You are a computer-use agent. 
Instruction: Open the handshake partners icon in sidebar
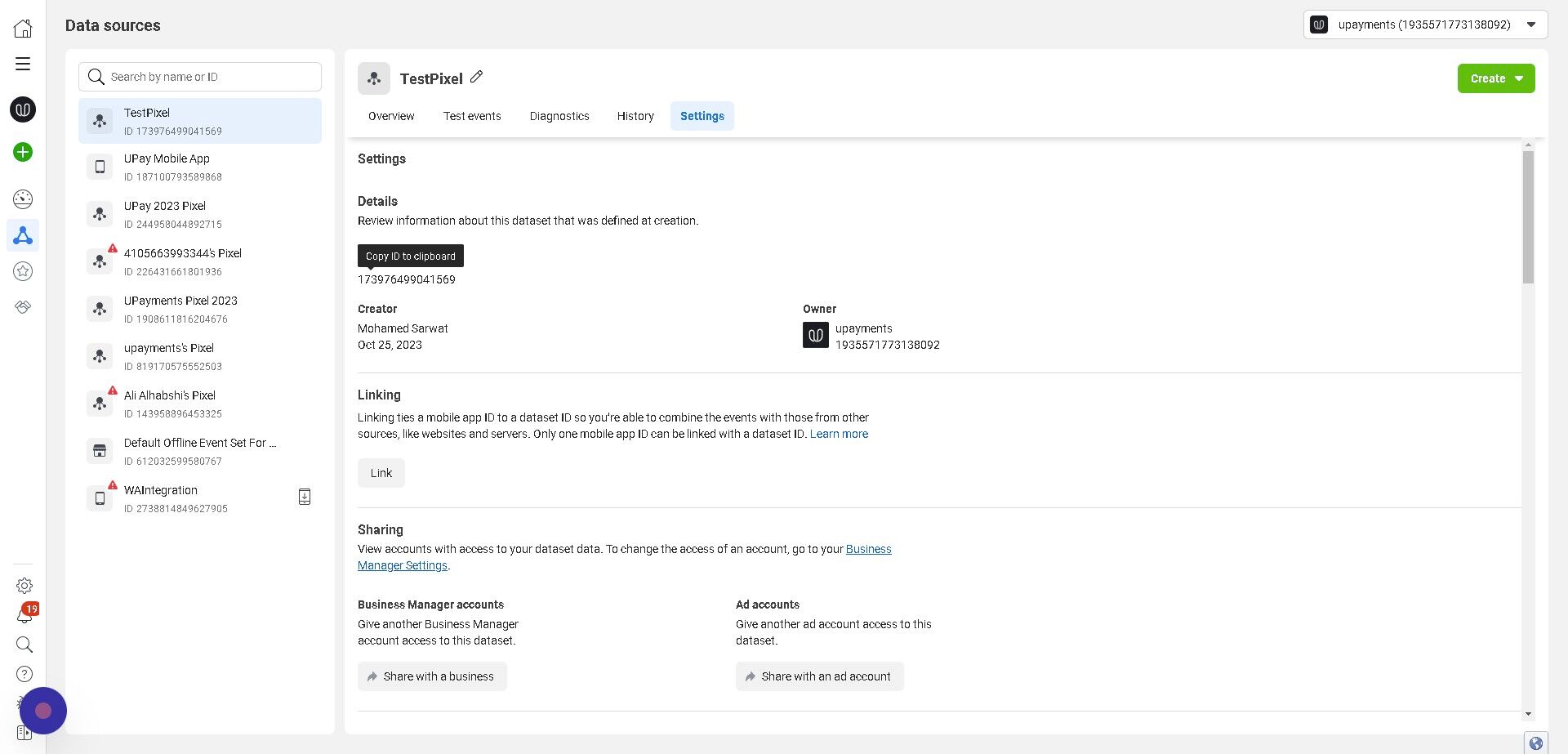pos(23,307)
